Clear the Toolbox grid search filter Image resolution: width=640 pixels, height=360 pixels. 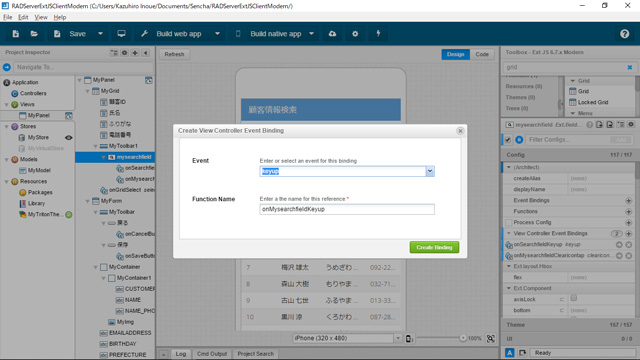coord(630,67)
